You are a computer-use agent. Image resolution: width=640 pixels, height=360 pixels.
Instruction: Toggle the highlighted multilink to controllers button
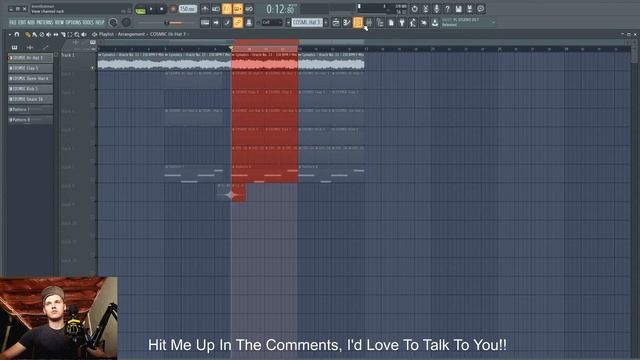(238, 22)
